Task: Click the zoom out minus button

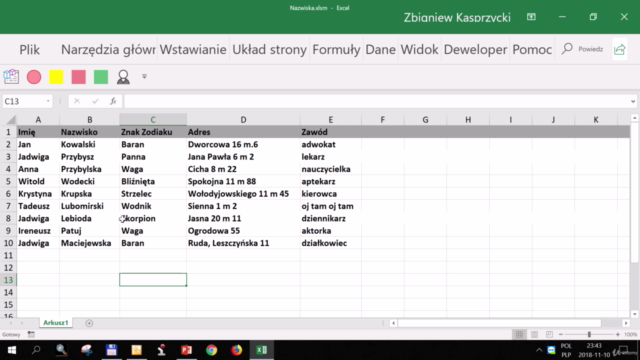Action: [561, 334]
